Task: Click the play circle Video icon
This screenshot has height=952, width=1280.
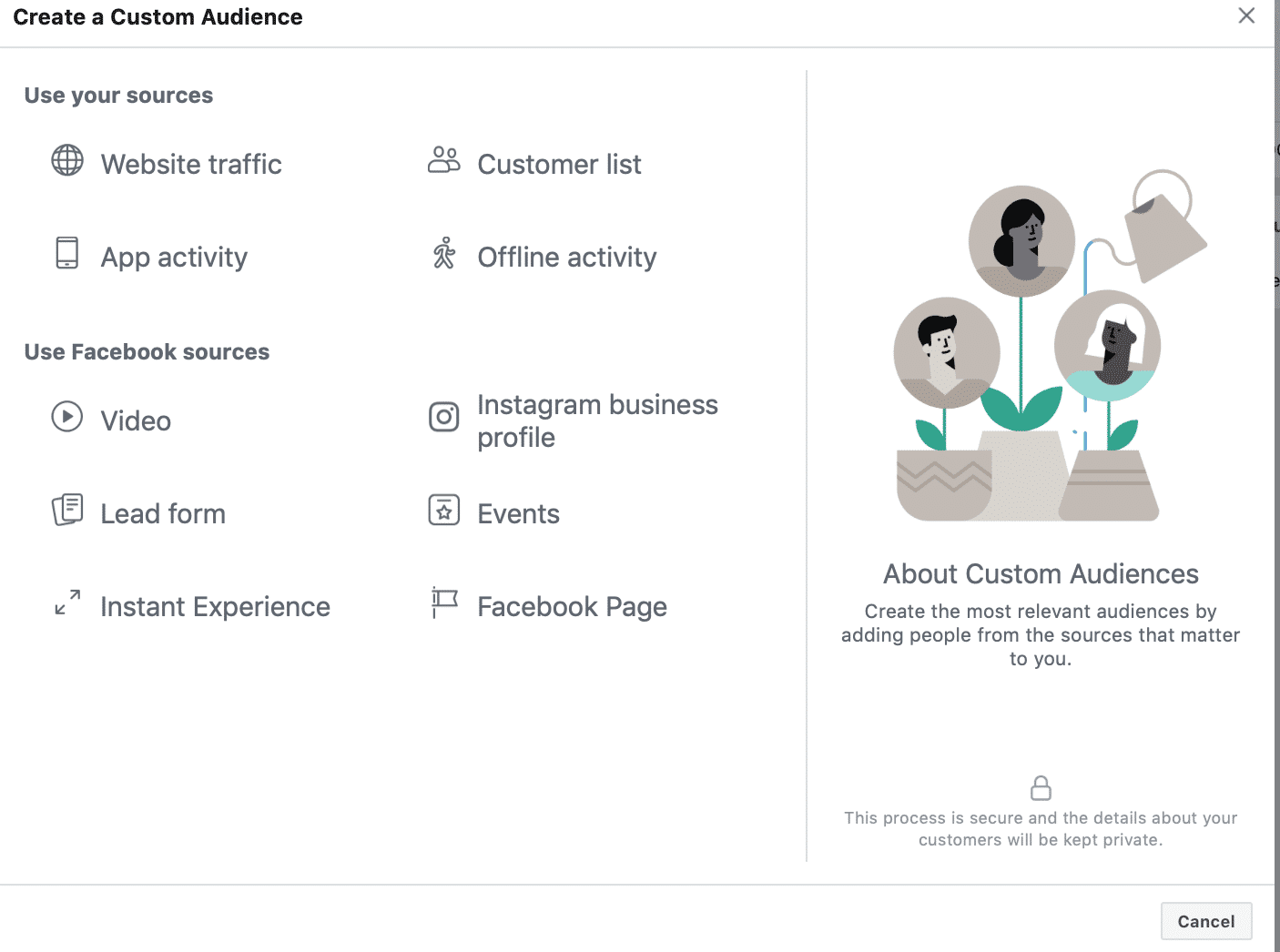Action: 67,417
